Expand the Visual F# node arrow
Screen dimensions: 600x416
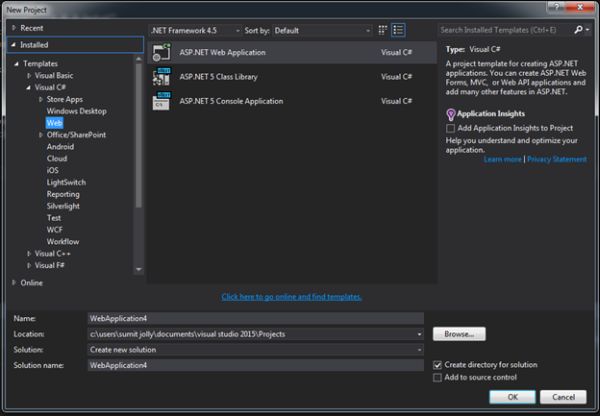point(29,266)
